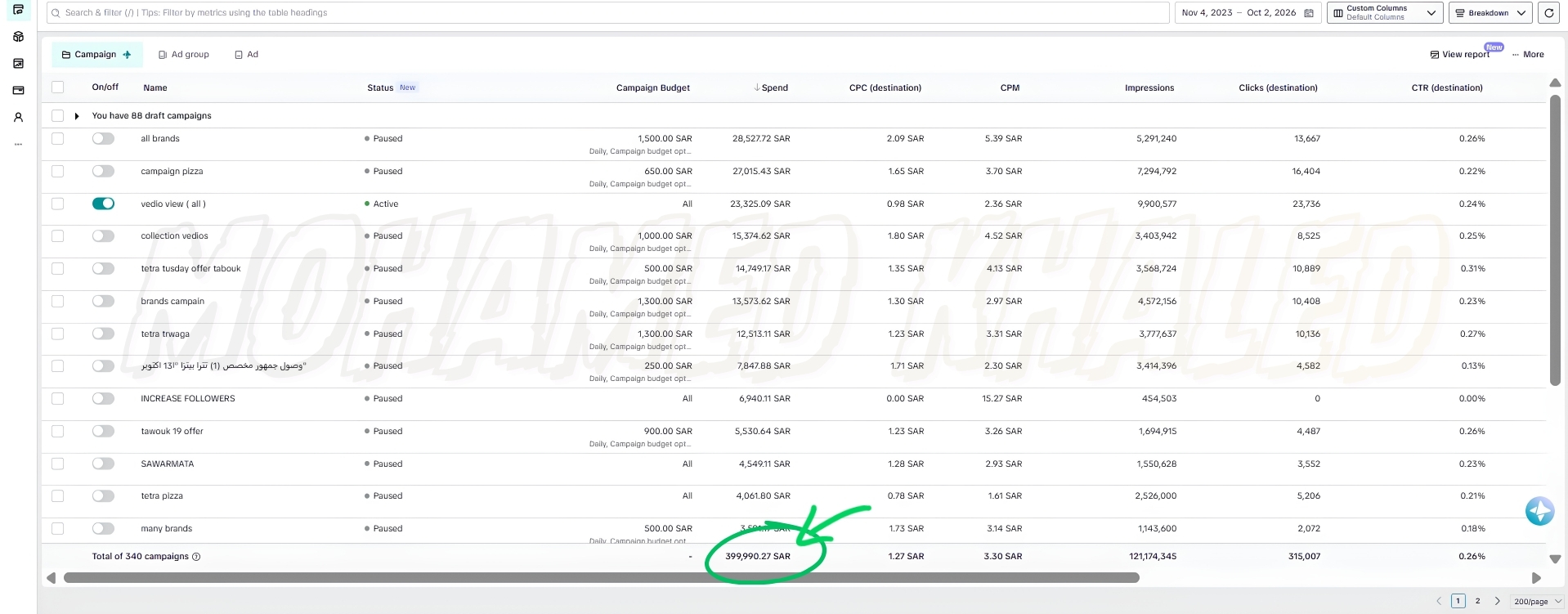
Task: Open the user account icon in the sidebar
Action: pyautogui.click(x=18, y=118)
